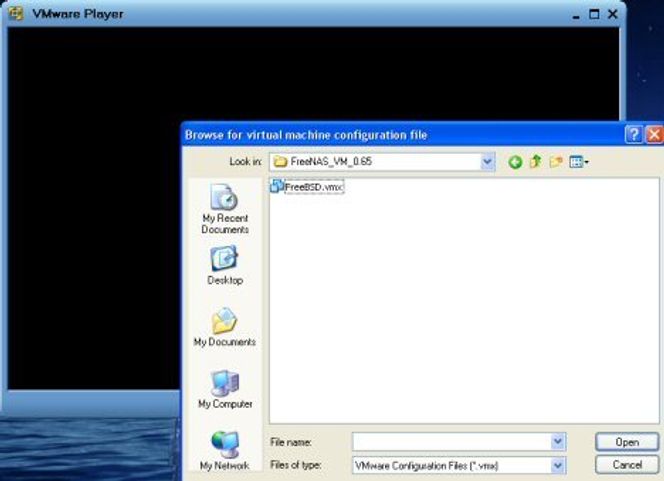Go back using the green arrow icon
Image resolution: width=664 pixels, height=481 pixels.
click(x=515, y=162)
